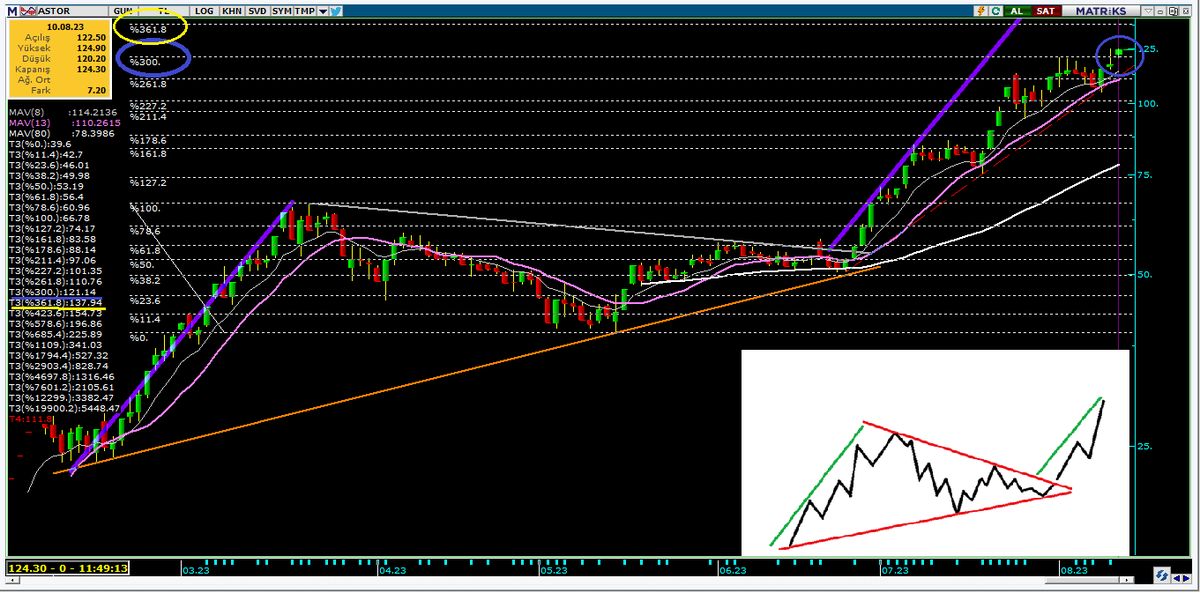Open the window menu triangle dropdown
Screen dimensions: 1200x593
click(x=1148, y=11)
